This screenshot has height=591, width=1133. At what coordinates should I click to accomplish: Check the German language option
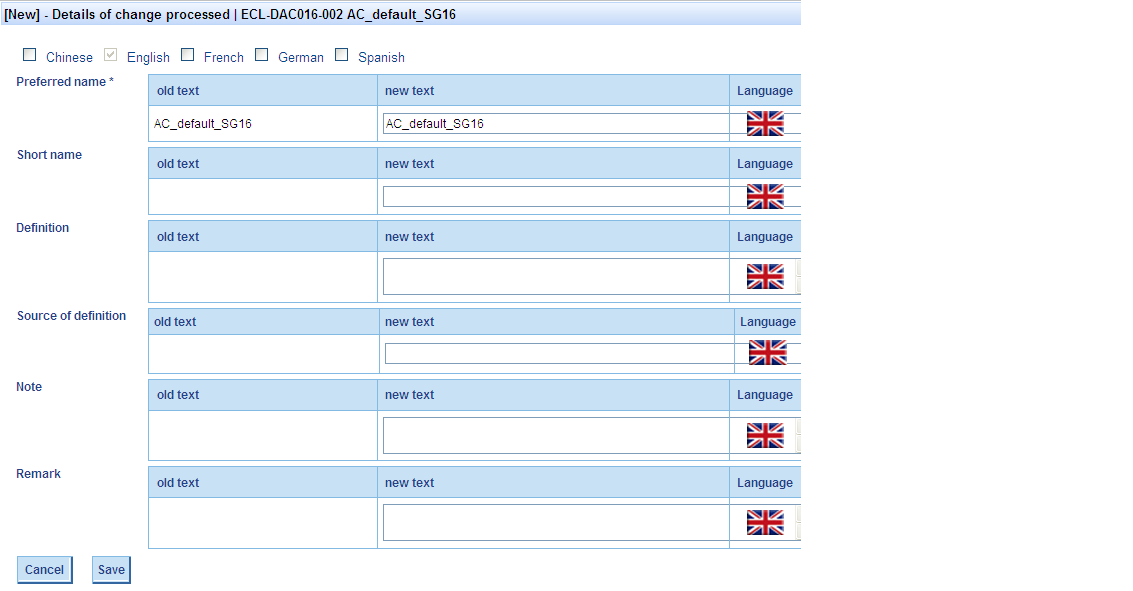point(262,56)
